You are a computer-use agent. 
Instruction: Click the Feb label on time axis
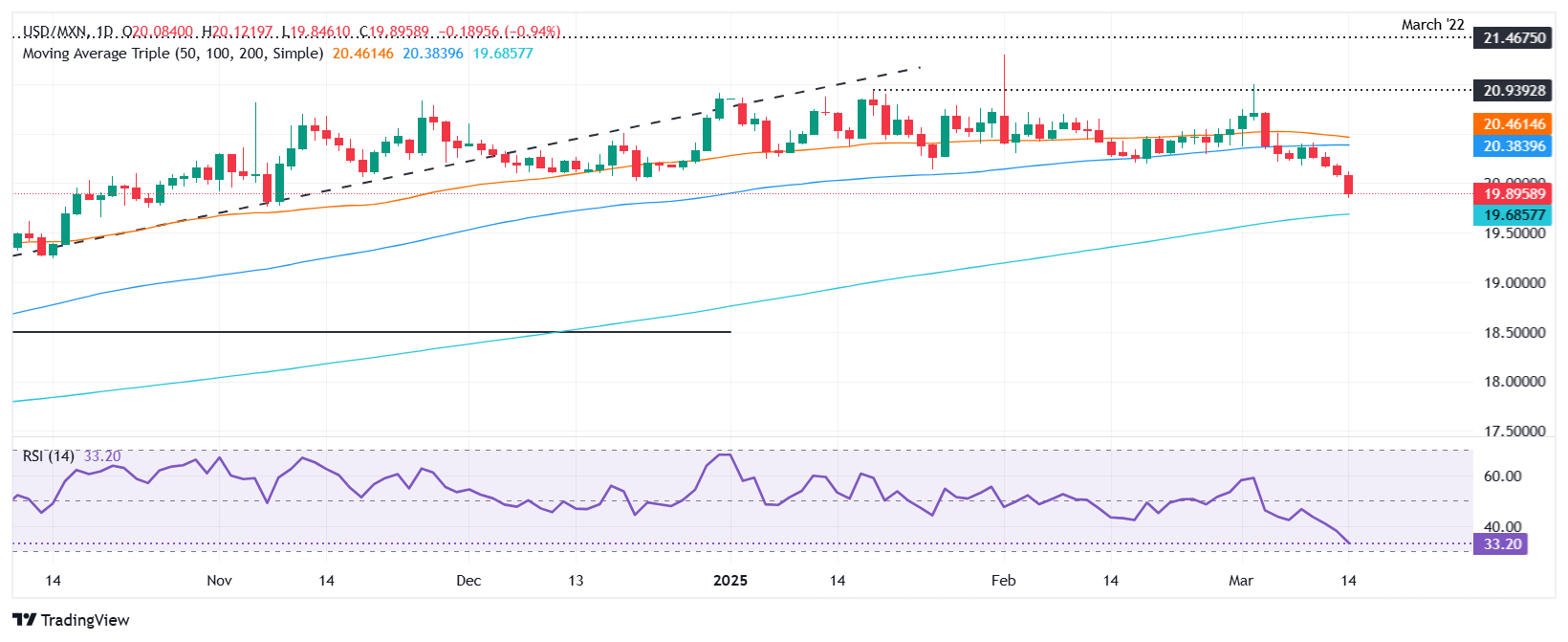pyautogui.click(x=1003, y=581)
